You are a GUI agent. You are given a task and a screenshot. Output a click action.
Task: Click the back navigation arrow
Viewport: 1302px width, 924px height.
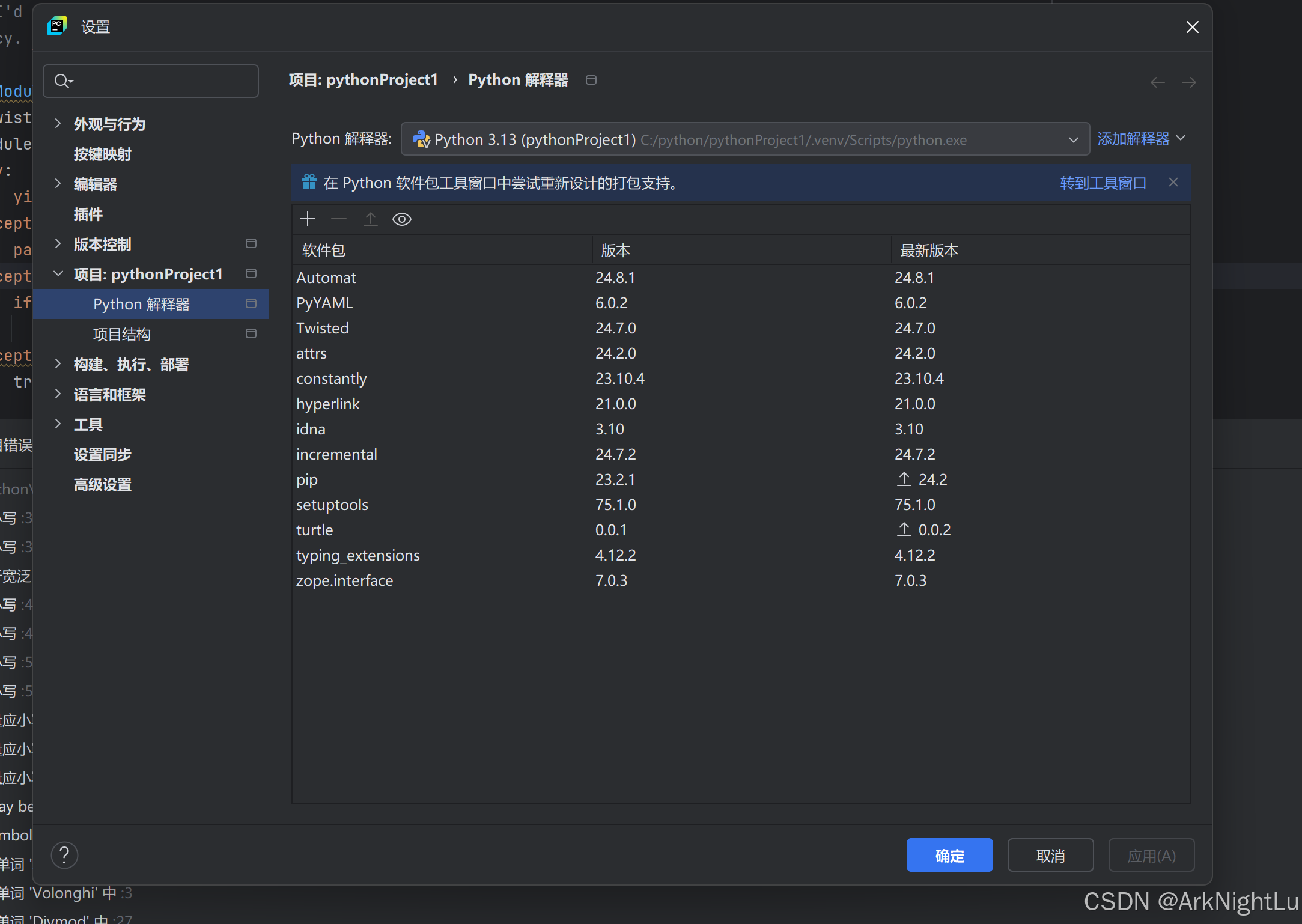(1157, 82)
